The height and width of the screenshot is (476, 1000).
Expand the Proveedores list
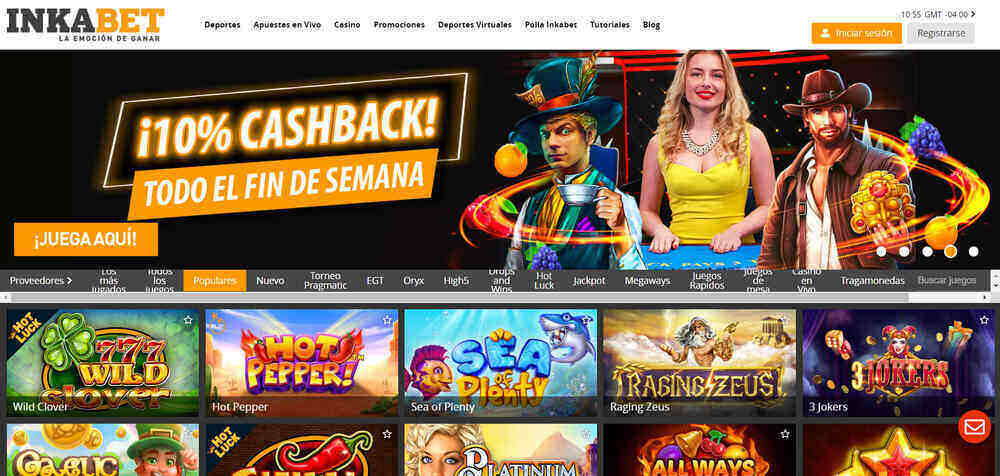[x=41, y=281]
